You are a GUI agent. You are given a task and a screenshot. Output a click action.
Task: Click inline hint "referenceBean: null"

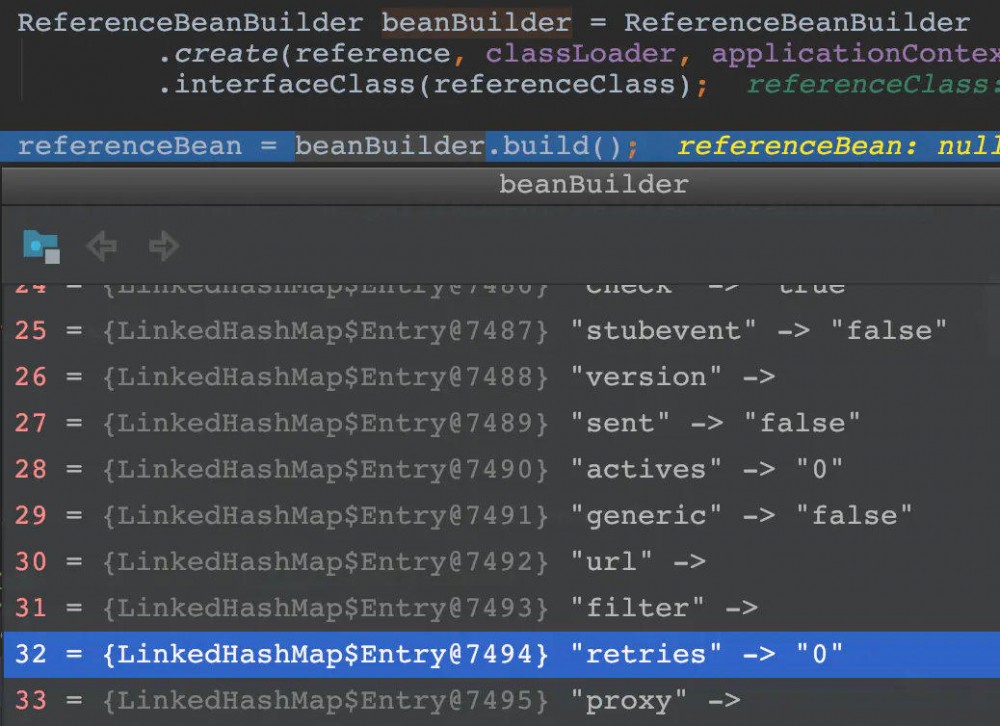839,146
